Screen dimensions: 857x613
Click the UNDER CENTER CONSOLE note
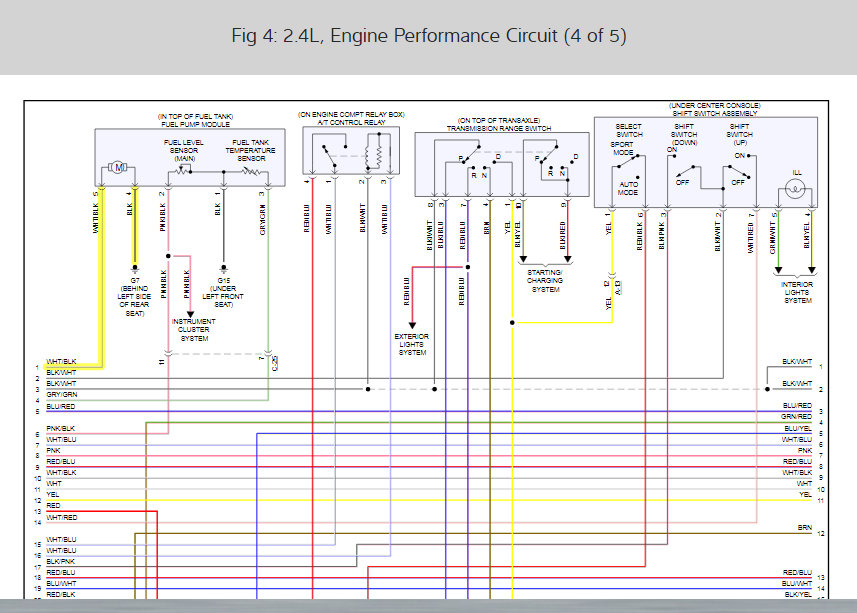715,105
